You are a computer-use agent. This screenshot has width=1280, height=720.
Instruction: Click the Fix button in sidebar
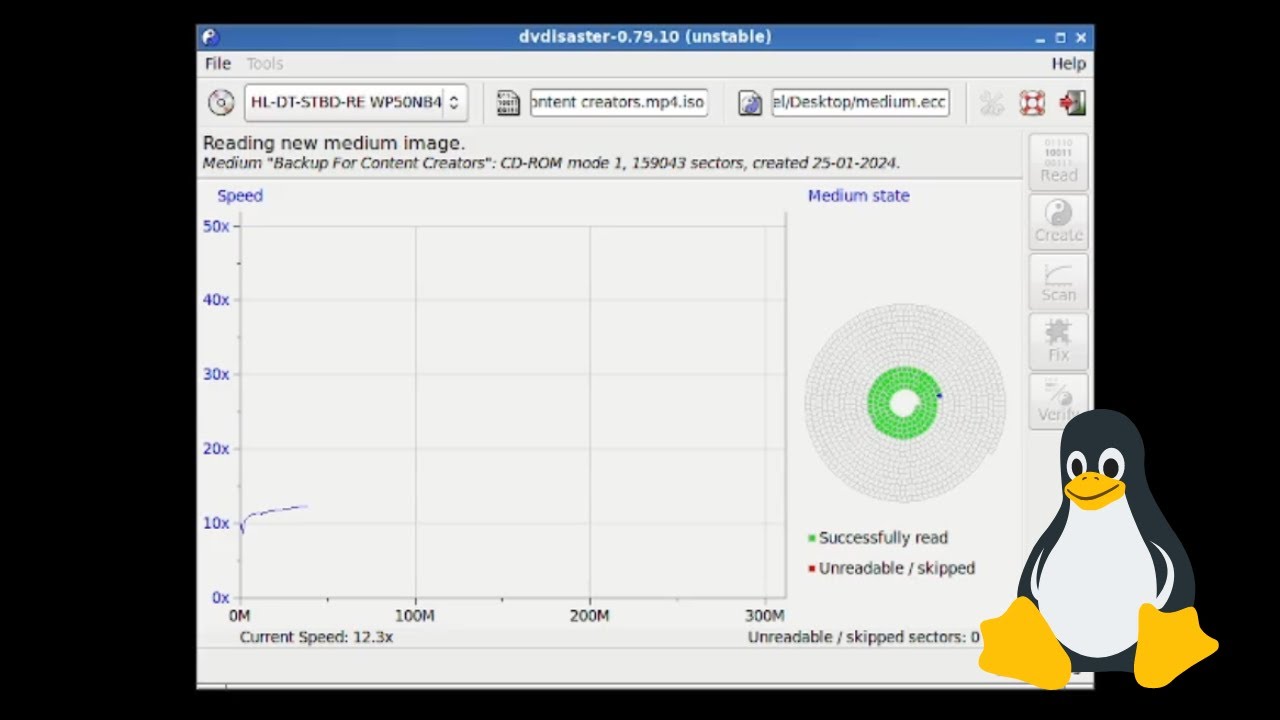click(x=1059, y=342)
